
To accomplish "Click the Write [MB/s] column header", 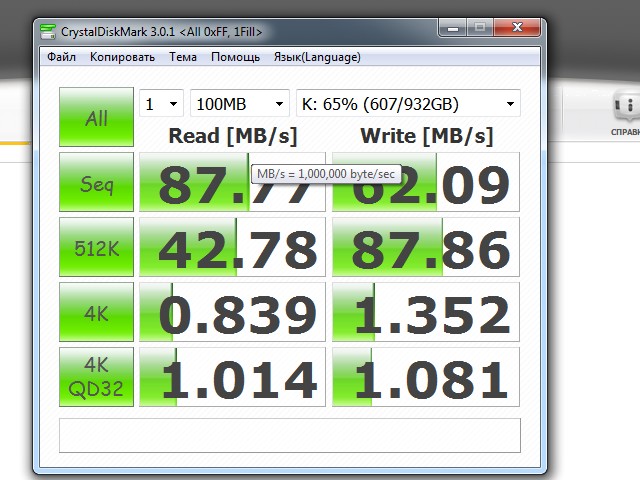I will point(427,136).
